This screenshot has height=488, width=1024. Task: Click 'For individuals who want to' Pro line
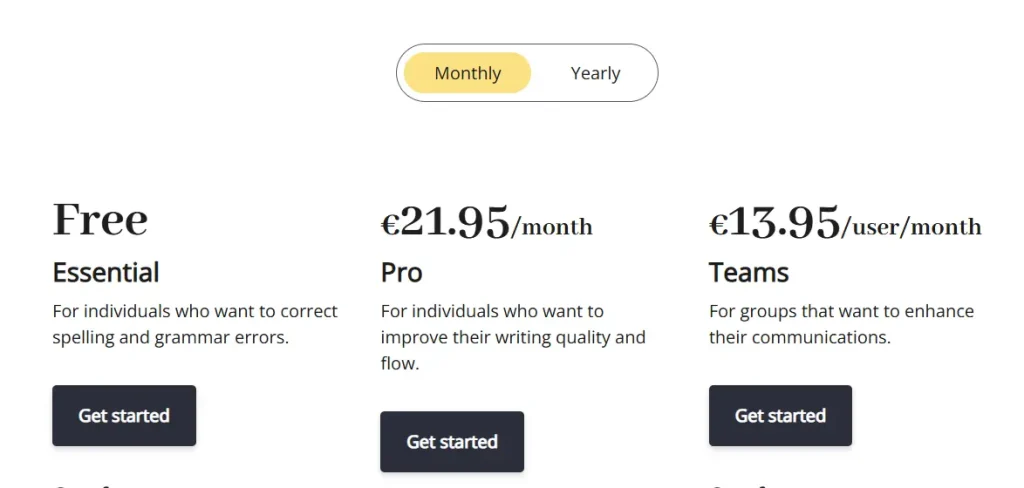(x=492, y=311)
